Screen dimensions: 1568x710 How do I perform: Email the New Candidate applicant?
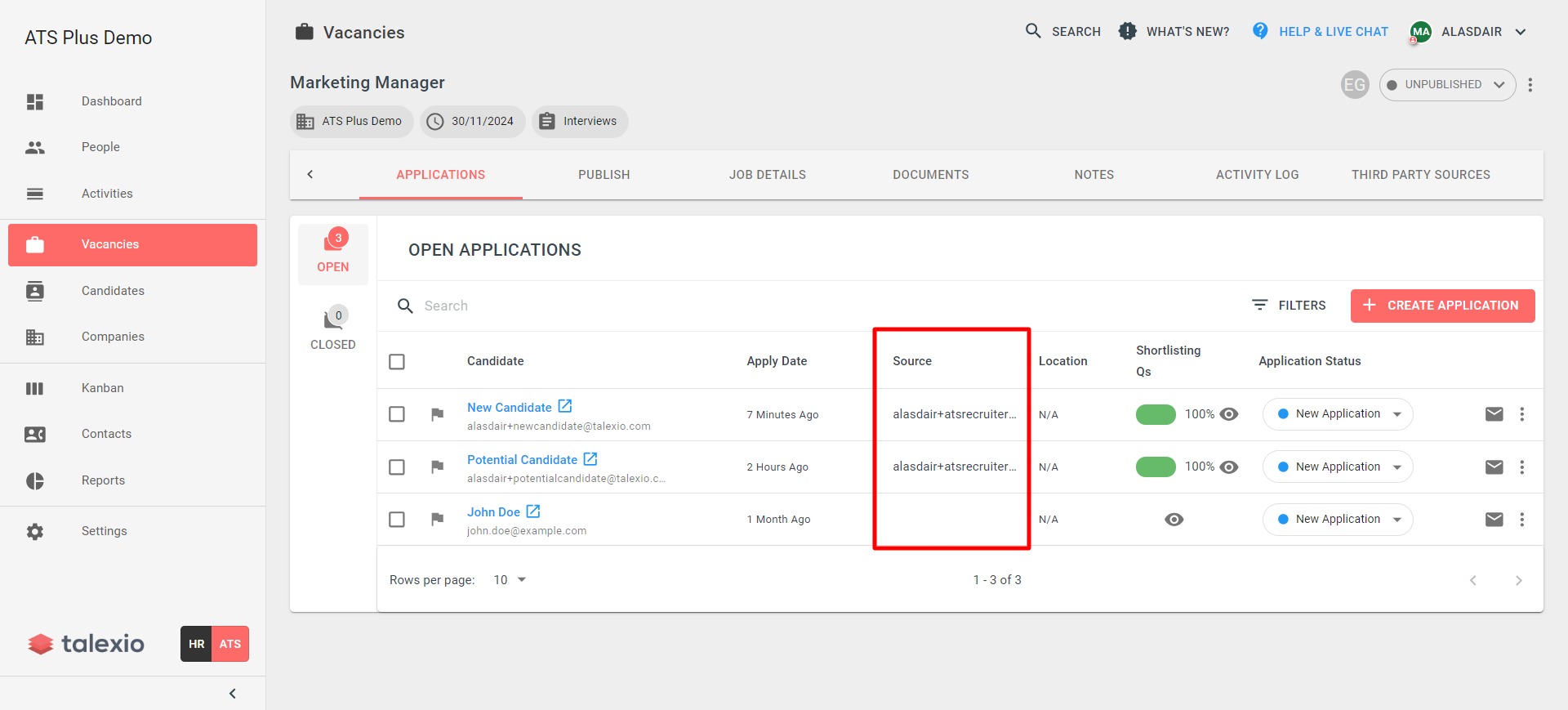coord(1494,414)
